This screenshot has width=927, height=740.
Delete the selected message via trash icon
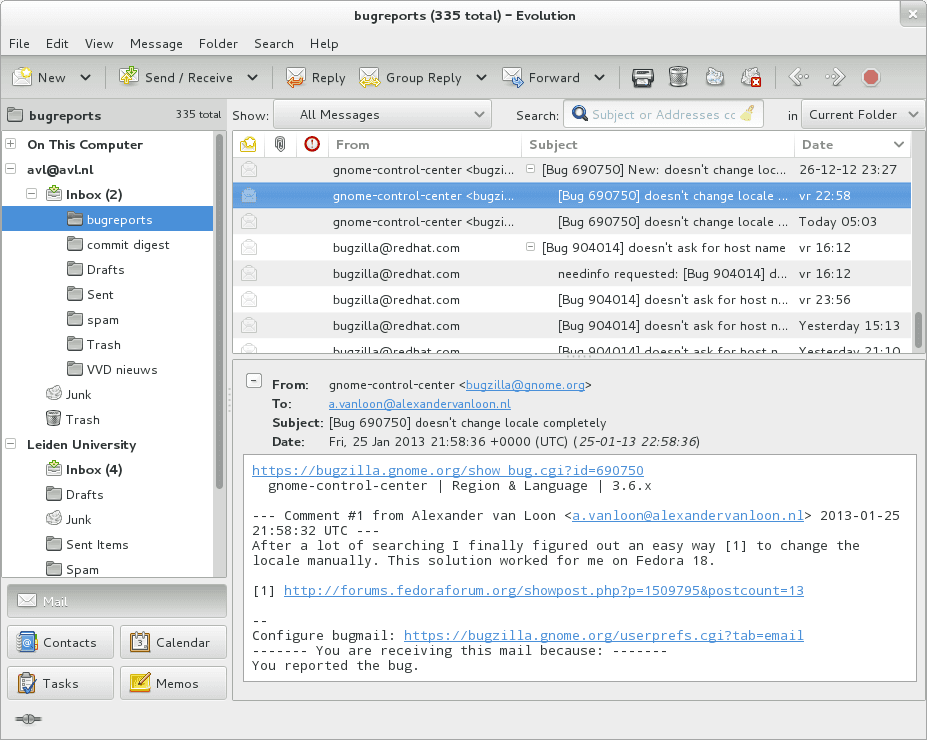[679, 77]
